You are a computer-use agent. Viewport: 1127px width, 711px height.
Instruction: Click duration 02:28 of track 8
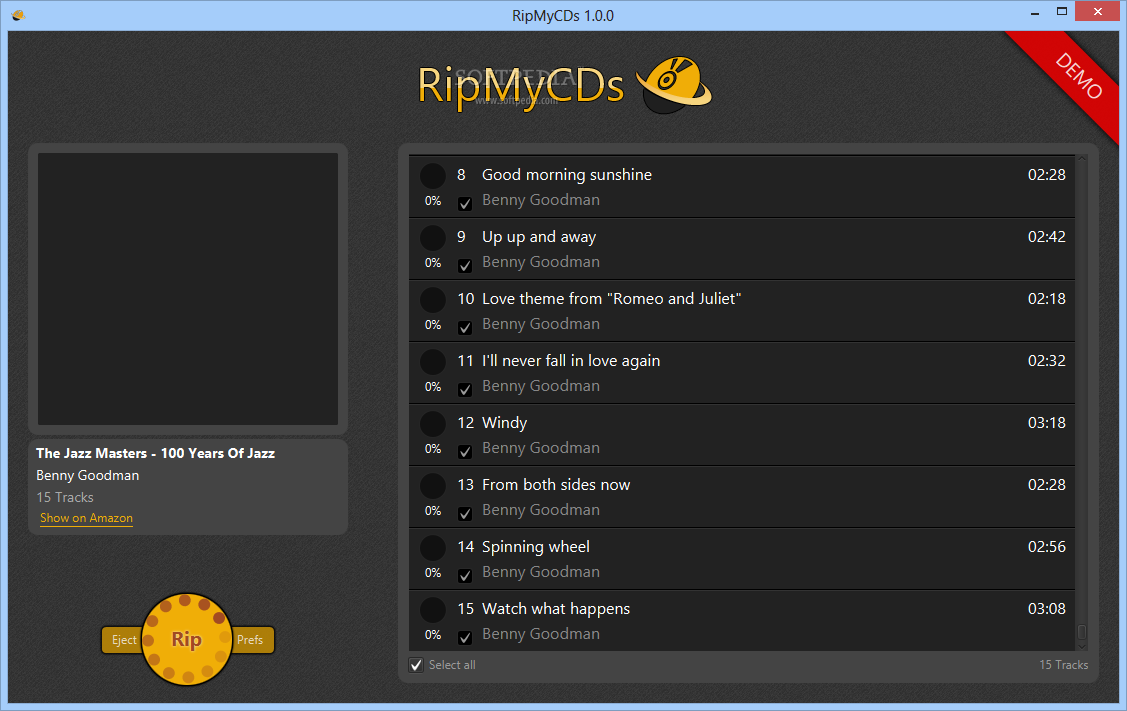tap(1046, 175)
